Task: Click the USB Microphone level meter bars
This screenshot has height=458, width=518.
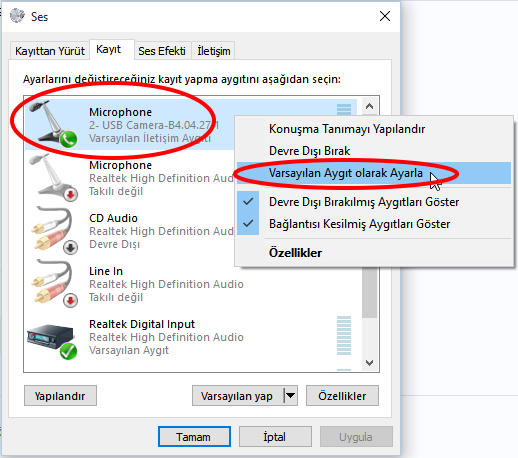Action: [344, 109]
